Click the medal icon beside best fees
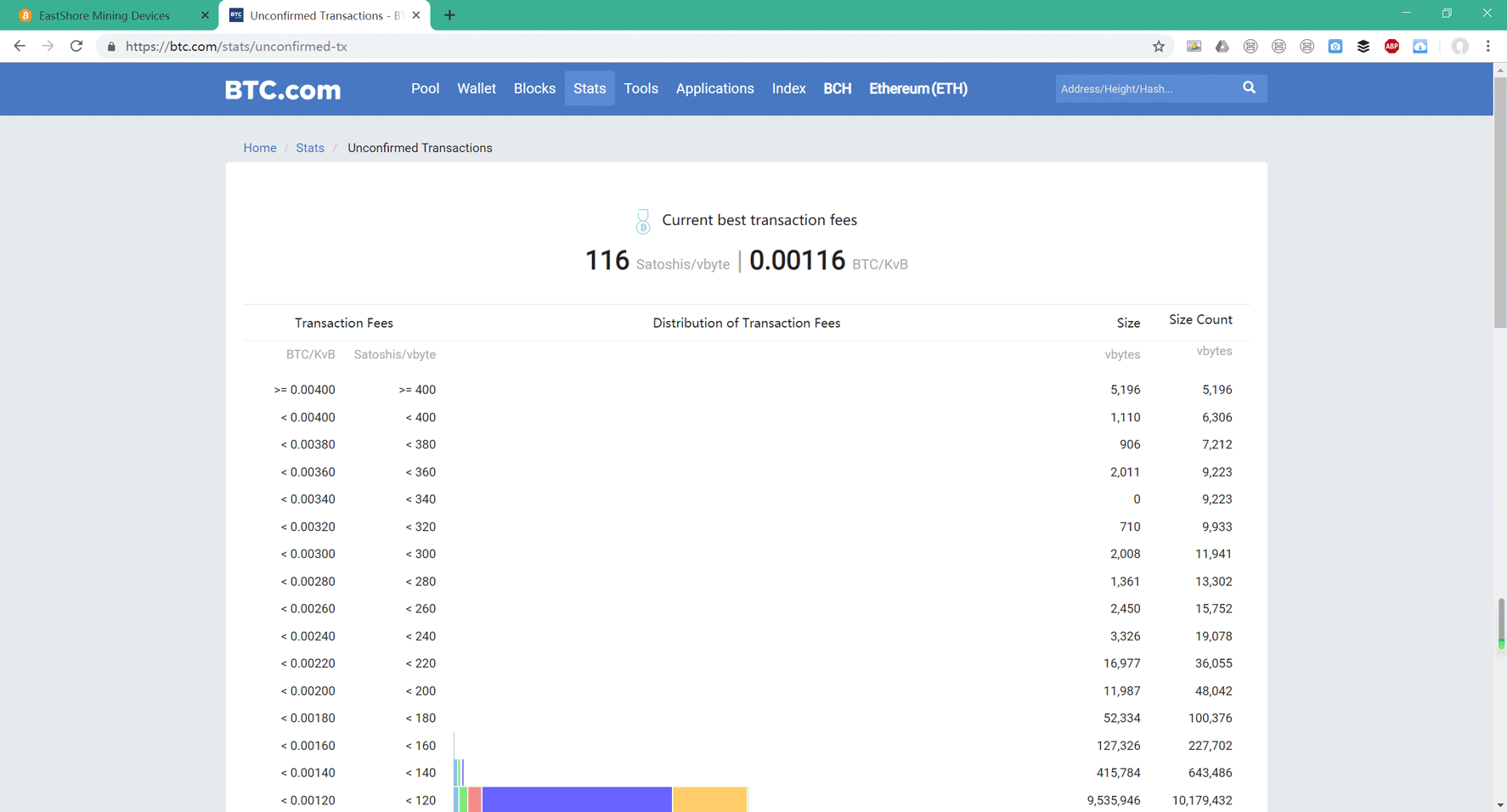 pyautogui.click(x=643, y=222)
